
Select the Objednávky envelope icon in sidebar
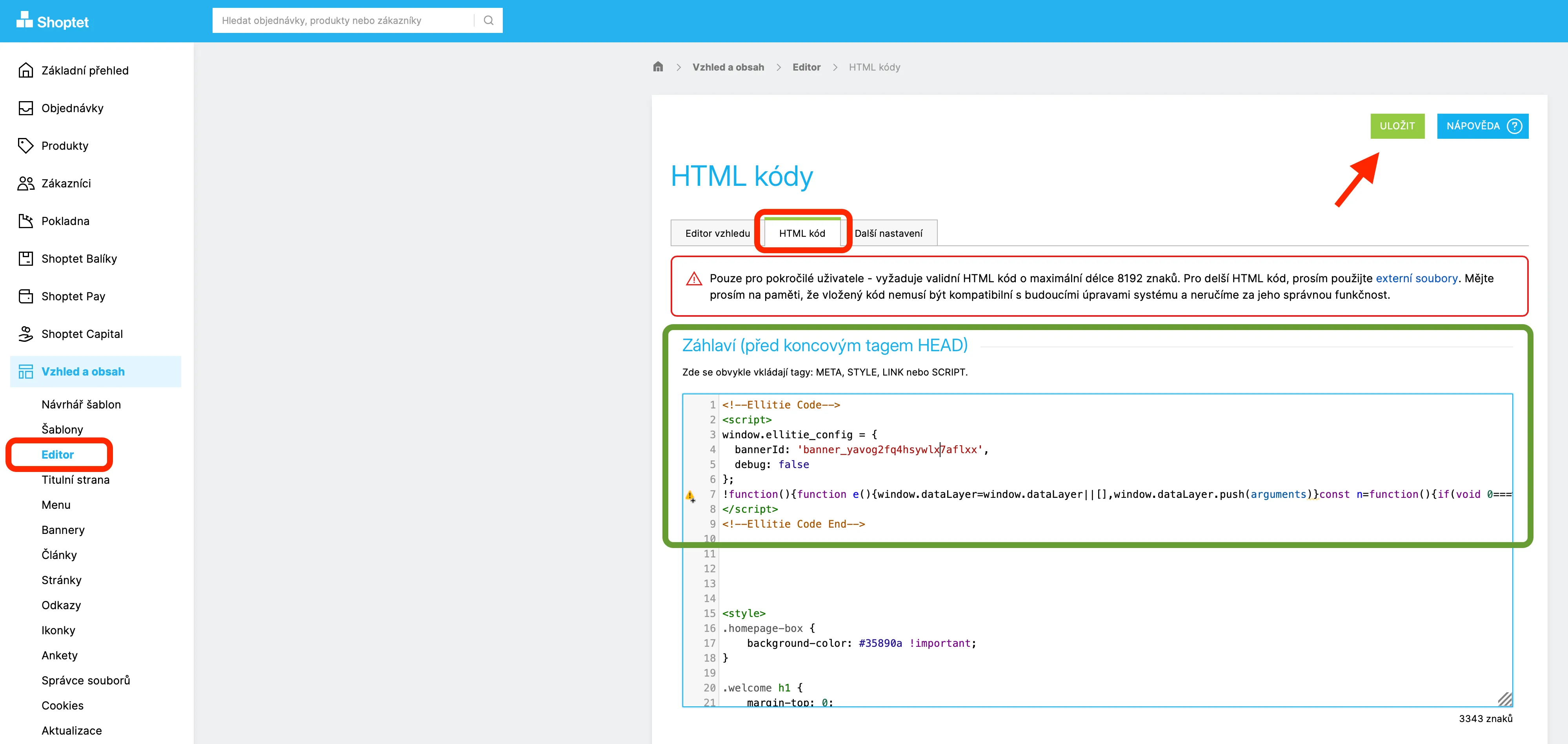click(25, 108)
